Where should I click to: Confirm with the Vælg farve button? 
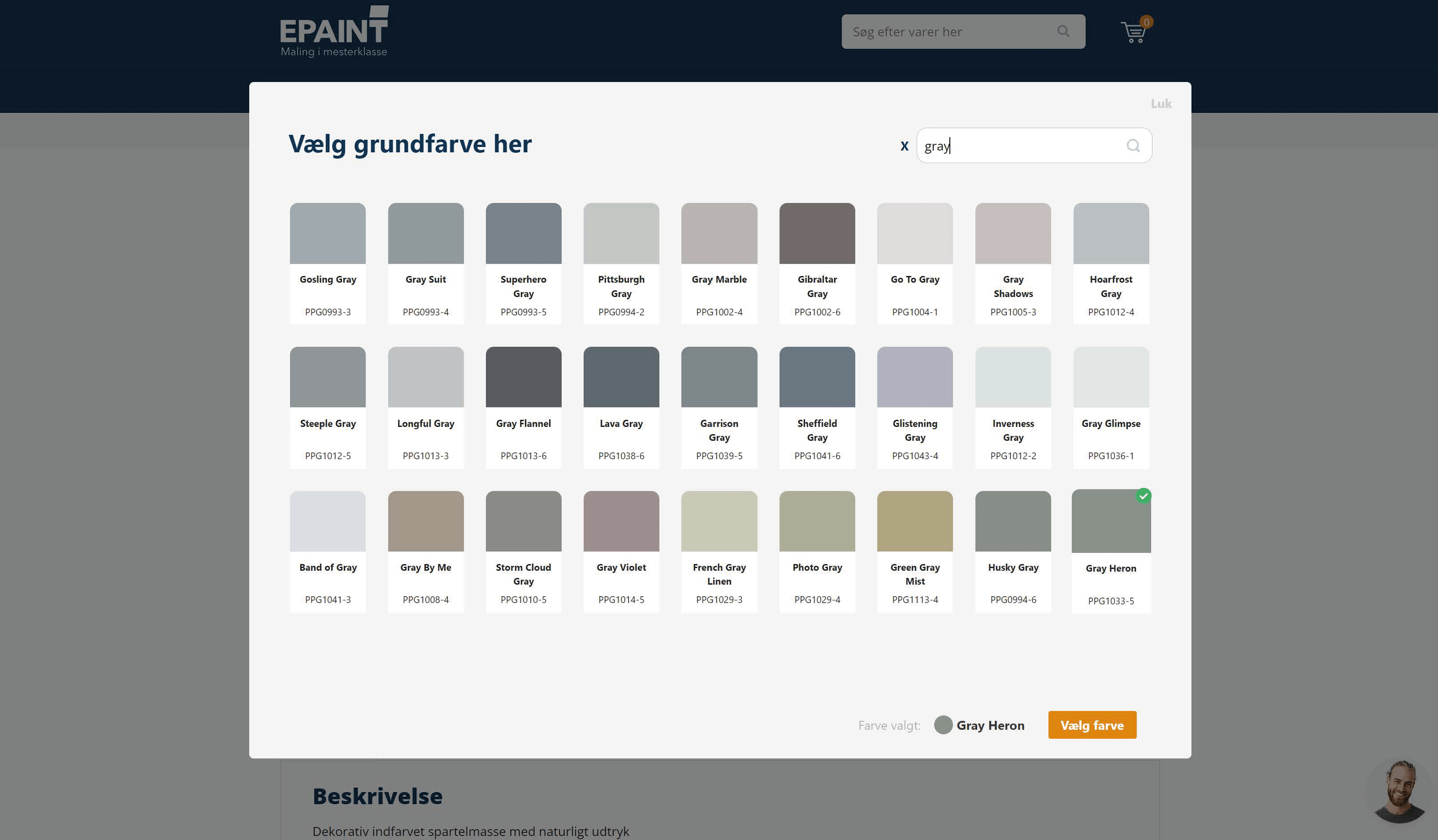pos(1091,725)
